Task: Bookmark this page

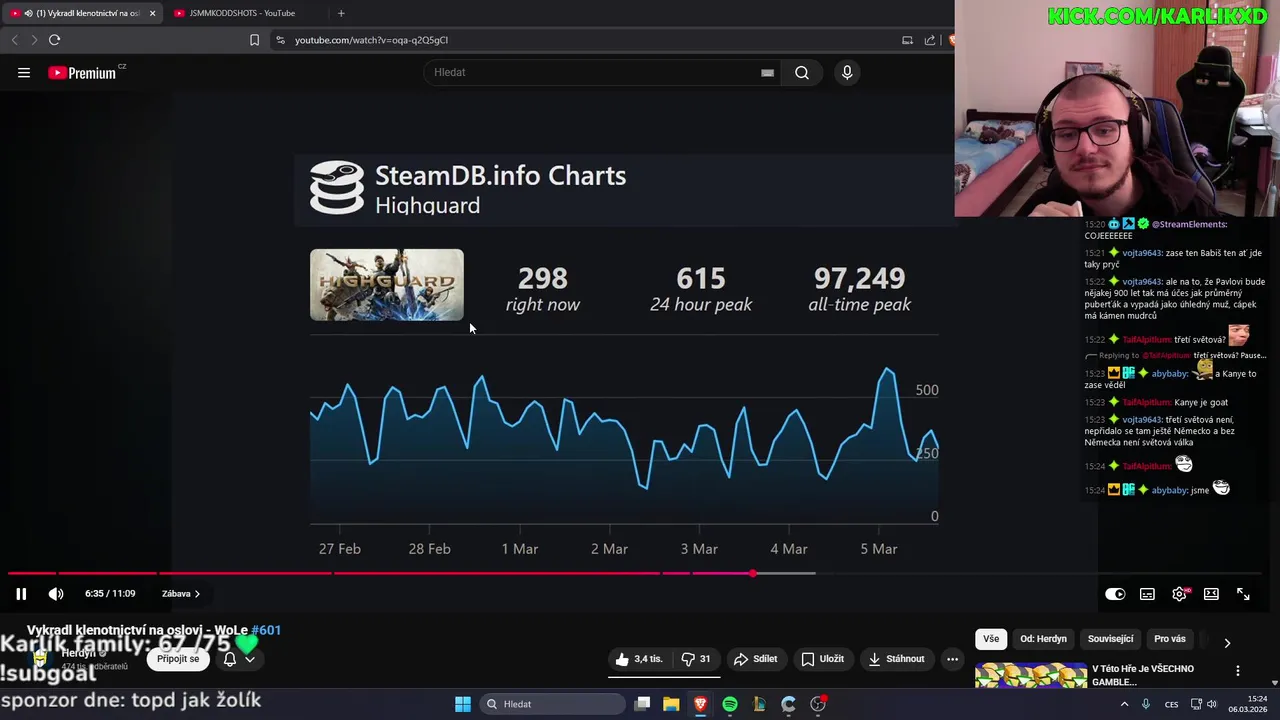Action: 254,40
